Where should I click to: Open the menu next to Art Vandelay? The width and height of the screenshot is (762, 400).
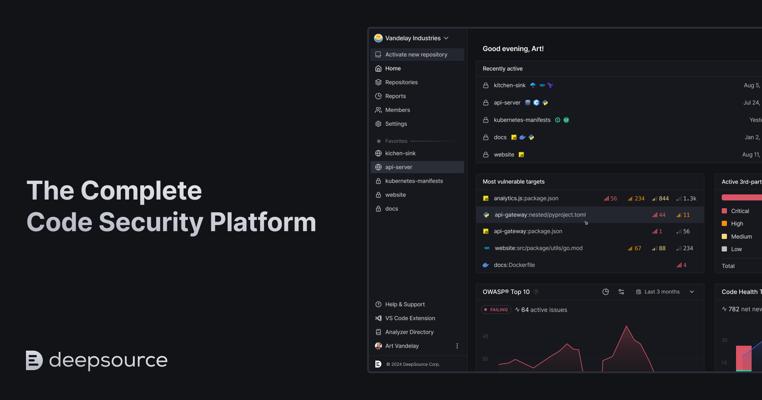(457, 346)
